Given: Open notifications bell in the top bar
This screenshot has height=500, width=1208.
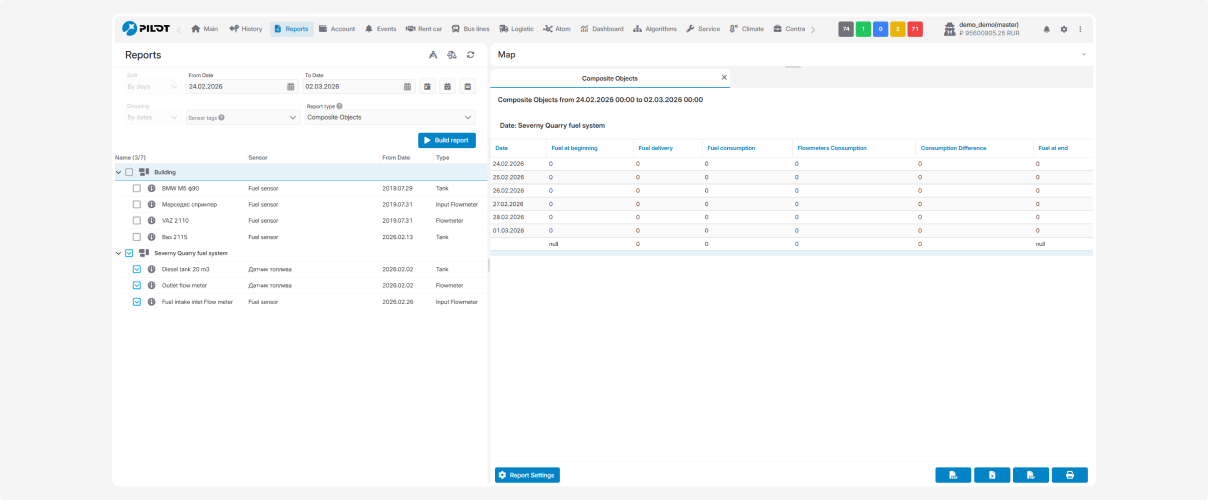Looking at the screenshot, I should (1047, 29).
